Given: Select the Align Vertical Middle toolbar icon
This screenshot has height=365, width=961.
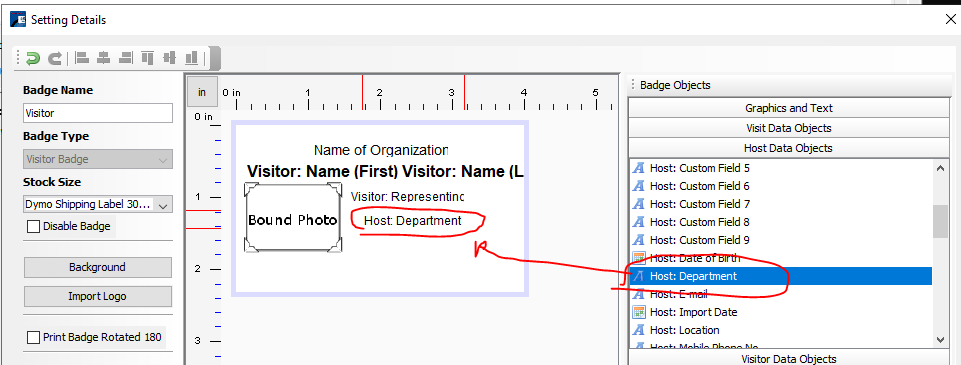Looking at the screenshot, I should (x=169, y=58).
